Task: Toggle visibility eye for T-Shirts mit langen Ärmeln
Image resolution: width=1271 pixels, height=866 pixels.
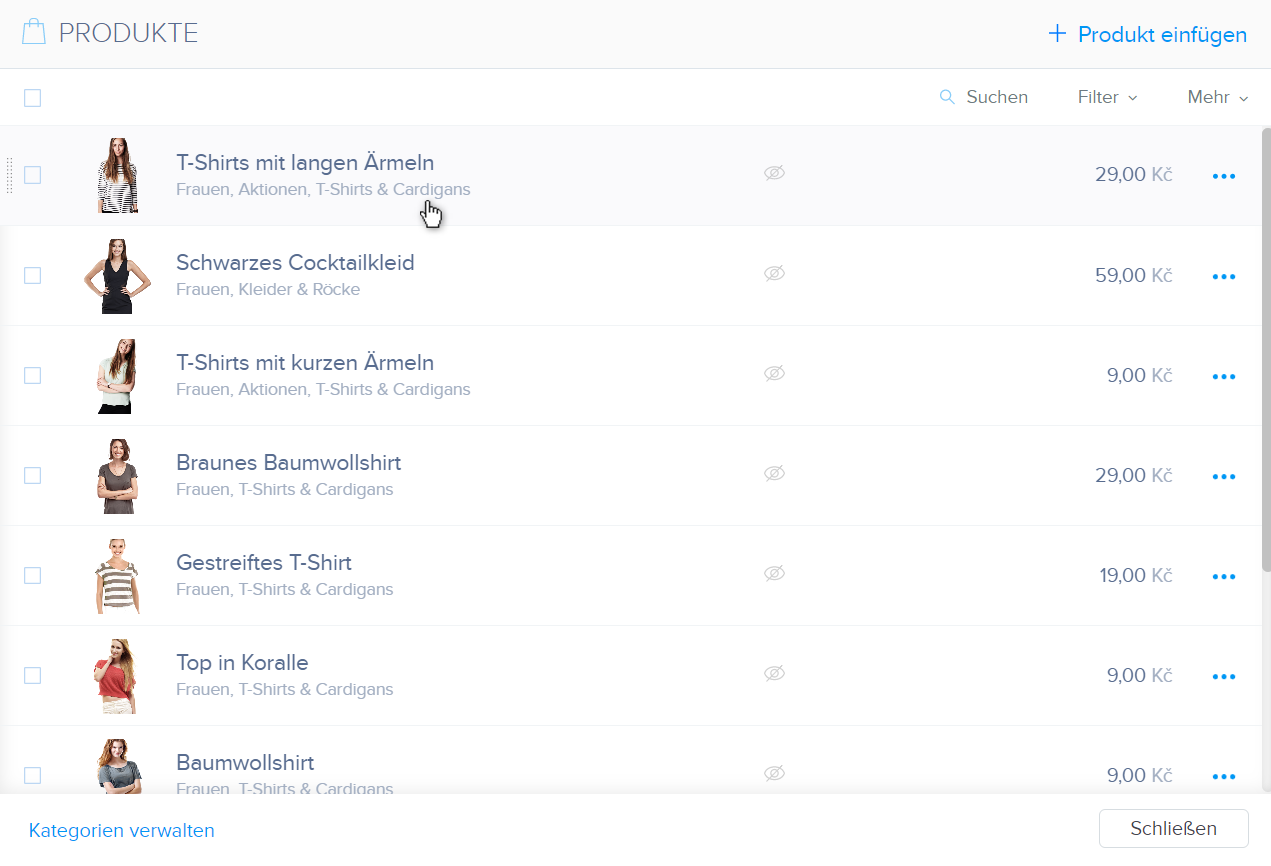Action: tap(774, 173)
